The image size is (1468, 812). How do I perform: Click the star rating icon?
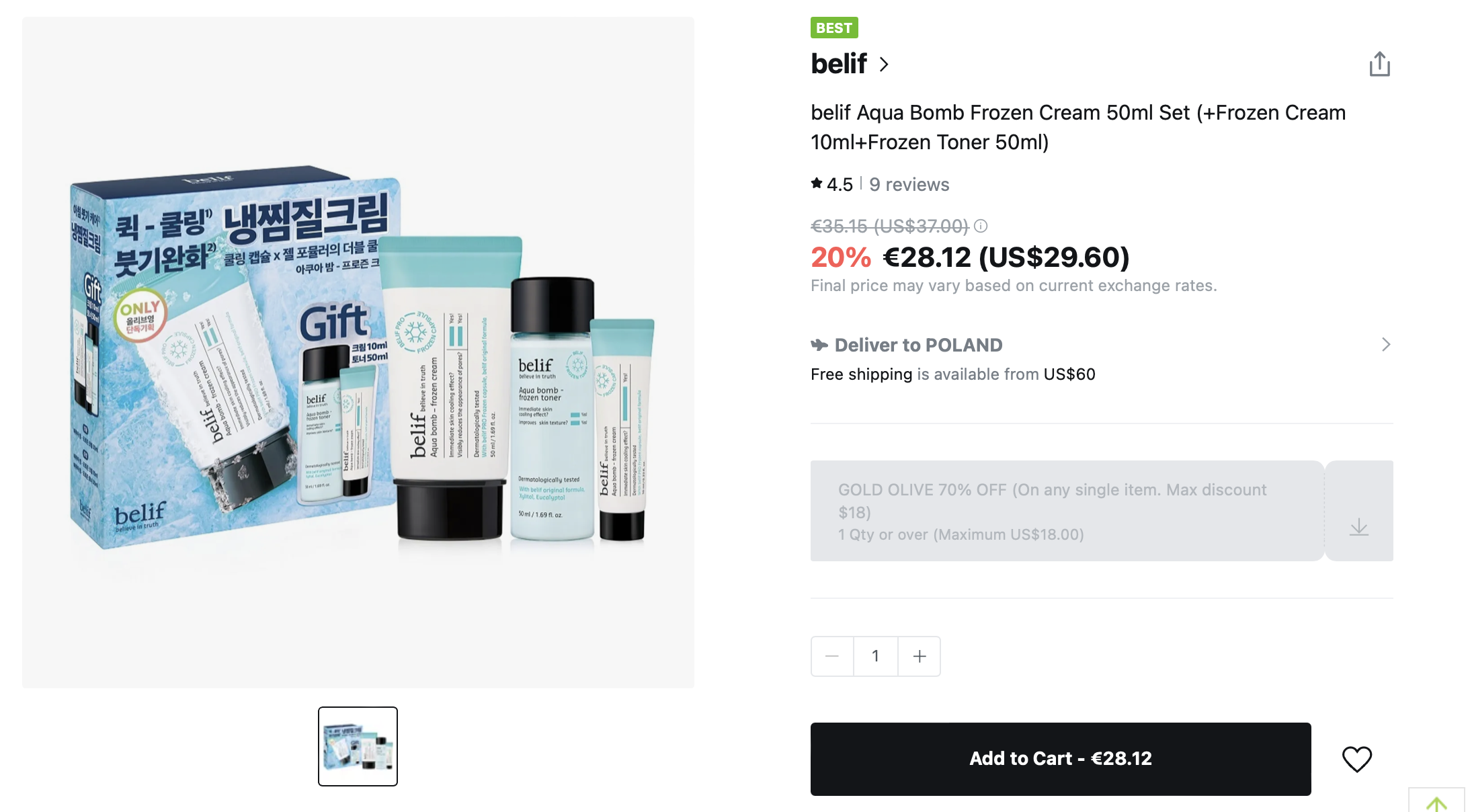tap(817, 183)
